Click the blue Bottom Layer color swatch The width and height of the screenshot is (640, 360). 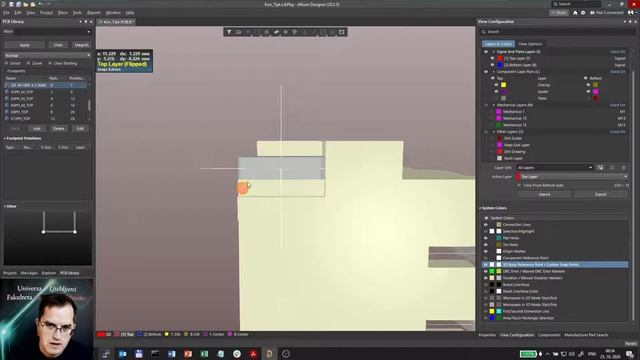(500, 65)
